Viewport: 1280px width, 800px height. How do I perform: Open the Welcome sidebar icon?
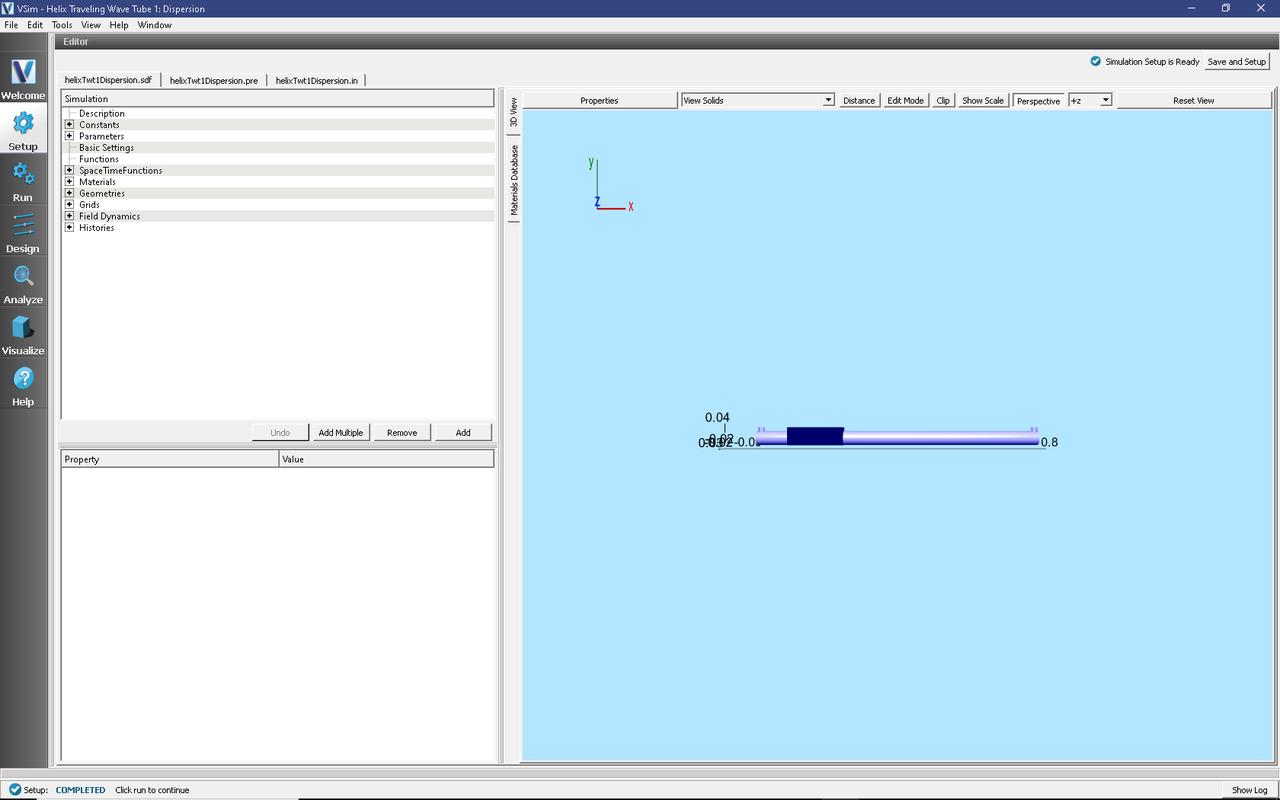point(23,79)
